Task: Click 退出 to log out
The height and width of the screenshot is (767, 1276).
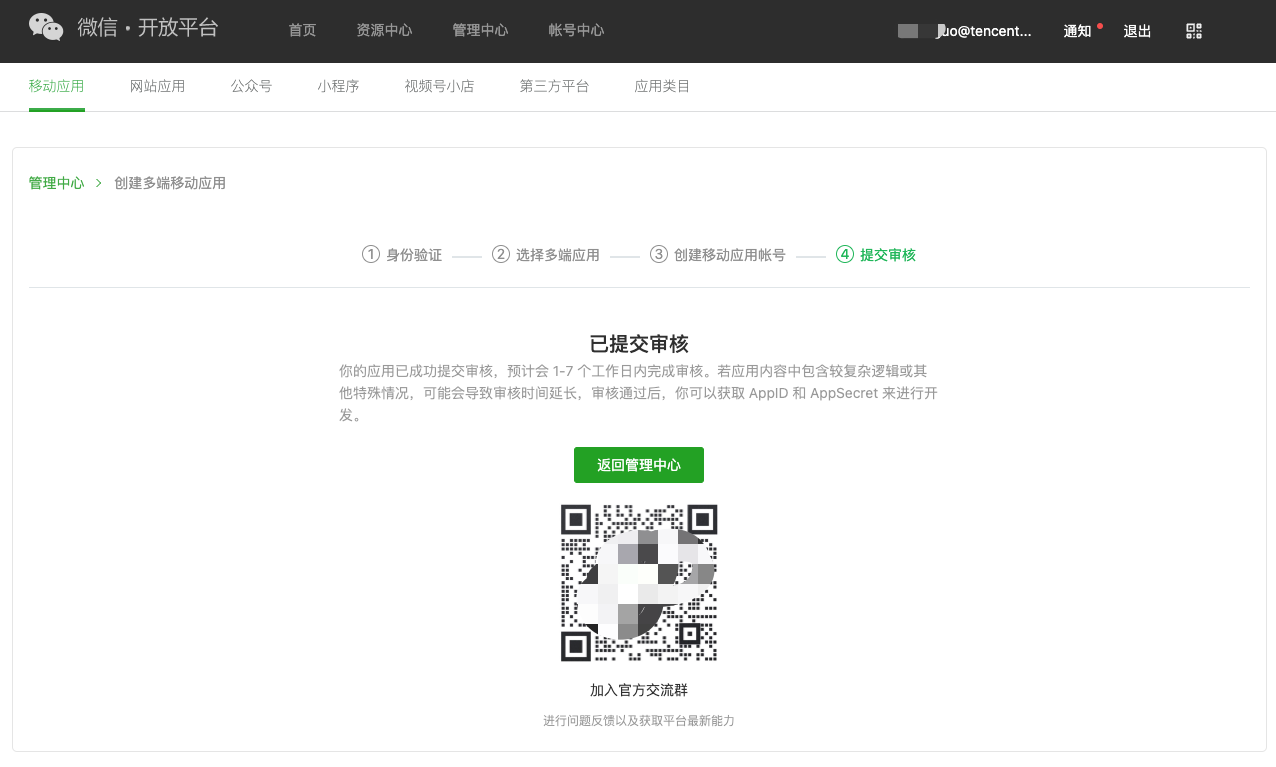Action: 1137,31
